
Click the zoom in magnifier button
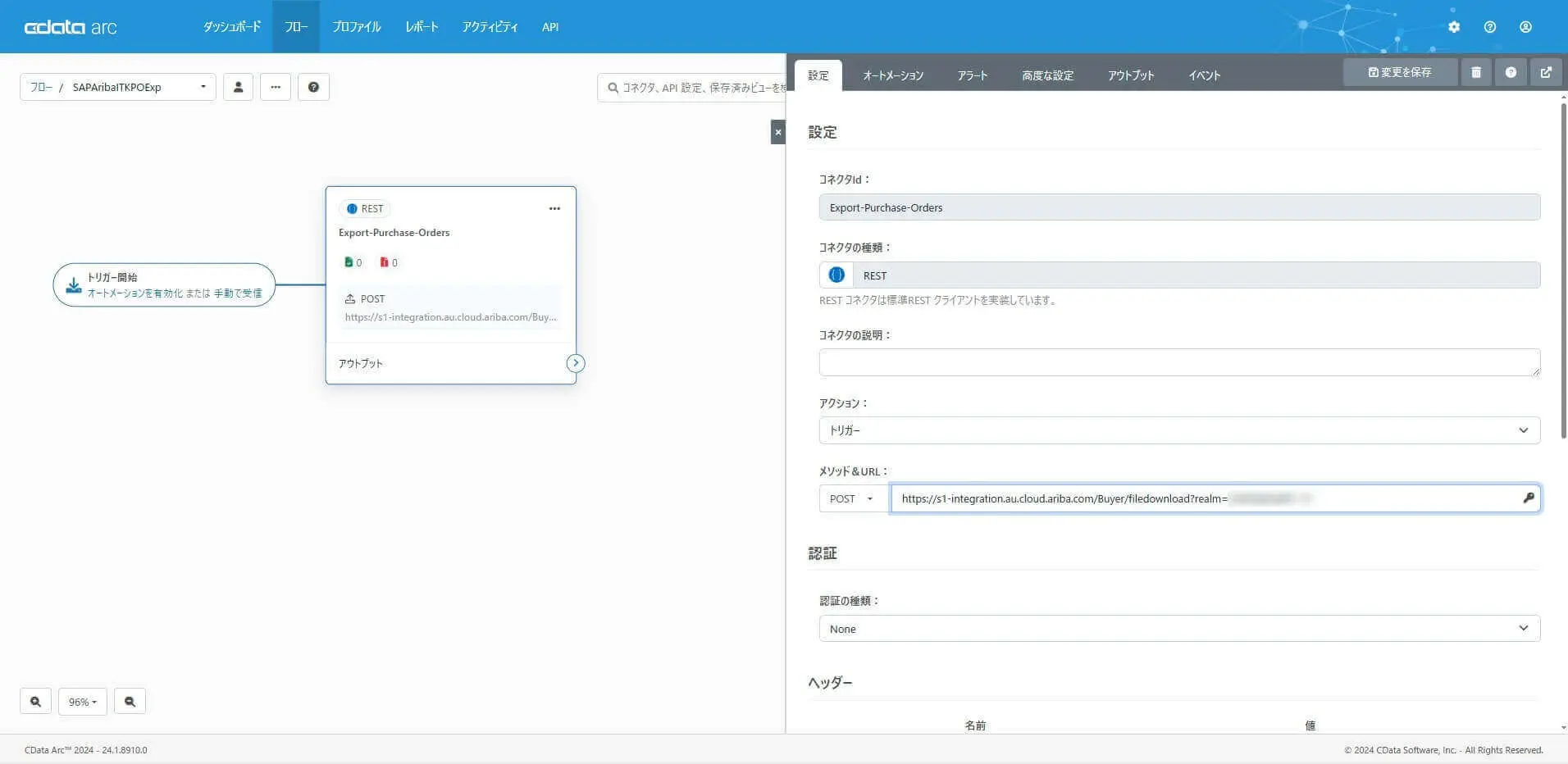pyautogui.click(x=35, y=702)
